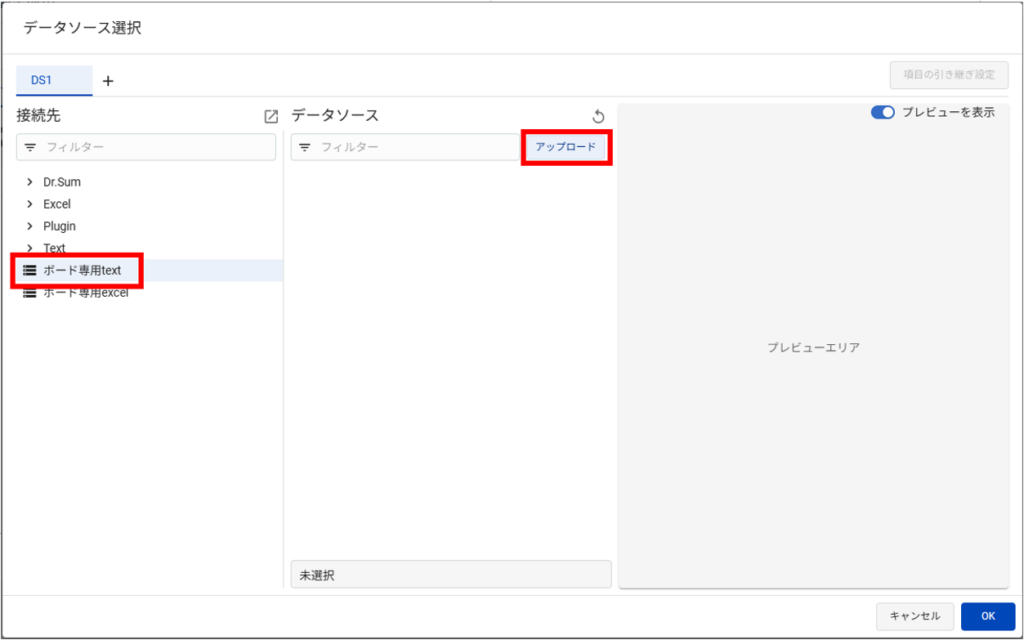Click filter icon in 接続先 panel
Image resolution: width=1024 pixels, height=640 pixels.
click(x=30, y=148)
